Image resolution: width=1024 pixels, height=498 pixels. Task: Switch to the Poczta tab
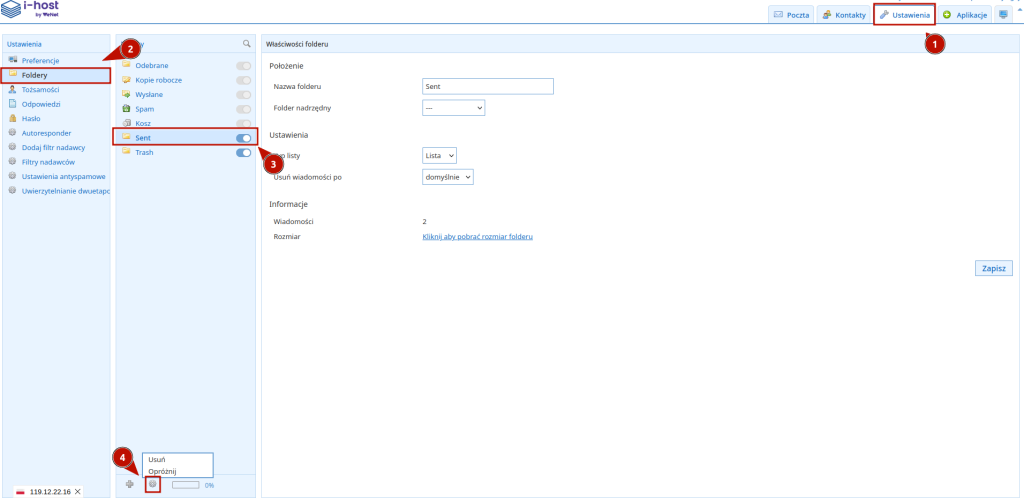pos(791,15)
